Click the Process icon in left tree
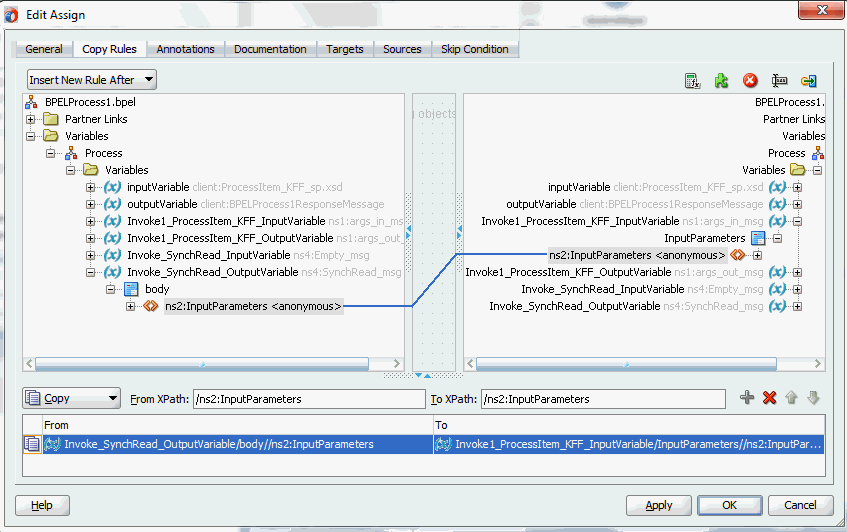The height and width of the screenshot is (532, 847). pyautogui.click(x=71, y=153)
